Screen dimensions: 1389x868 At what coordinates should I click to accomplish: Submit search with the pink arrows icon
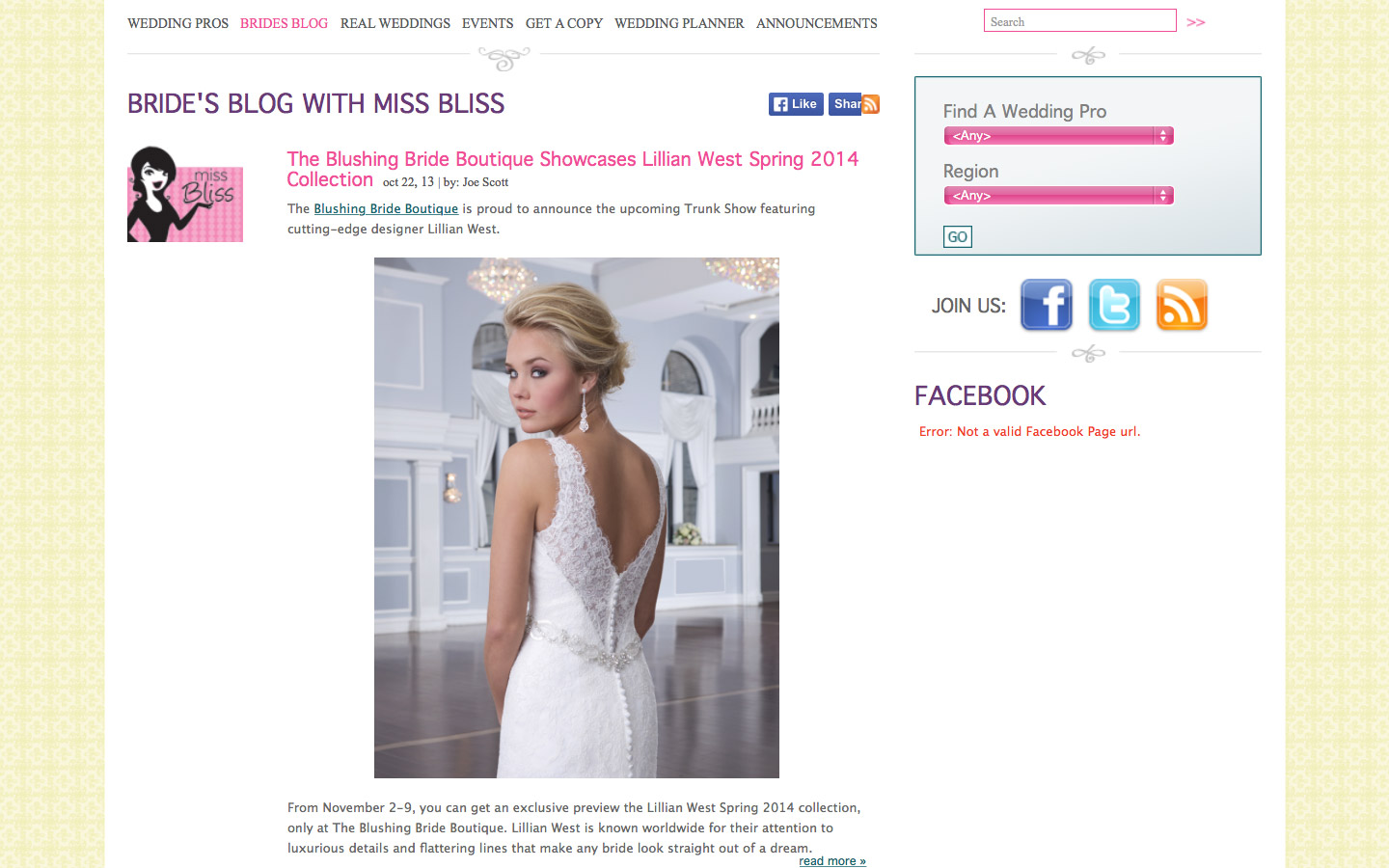coord(1196,22)
